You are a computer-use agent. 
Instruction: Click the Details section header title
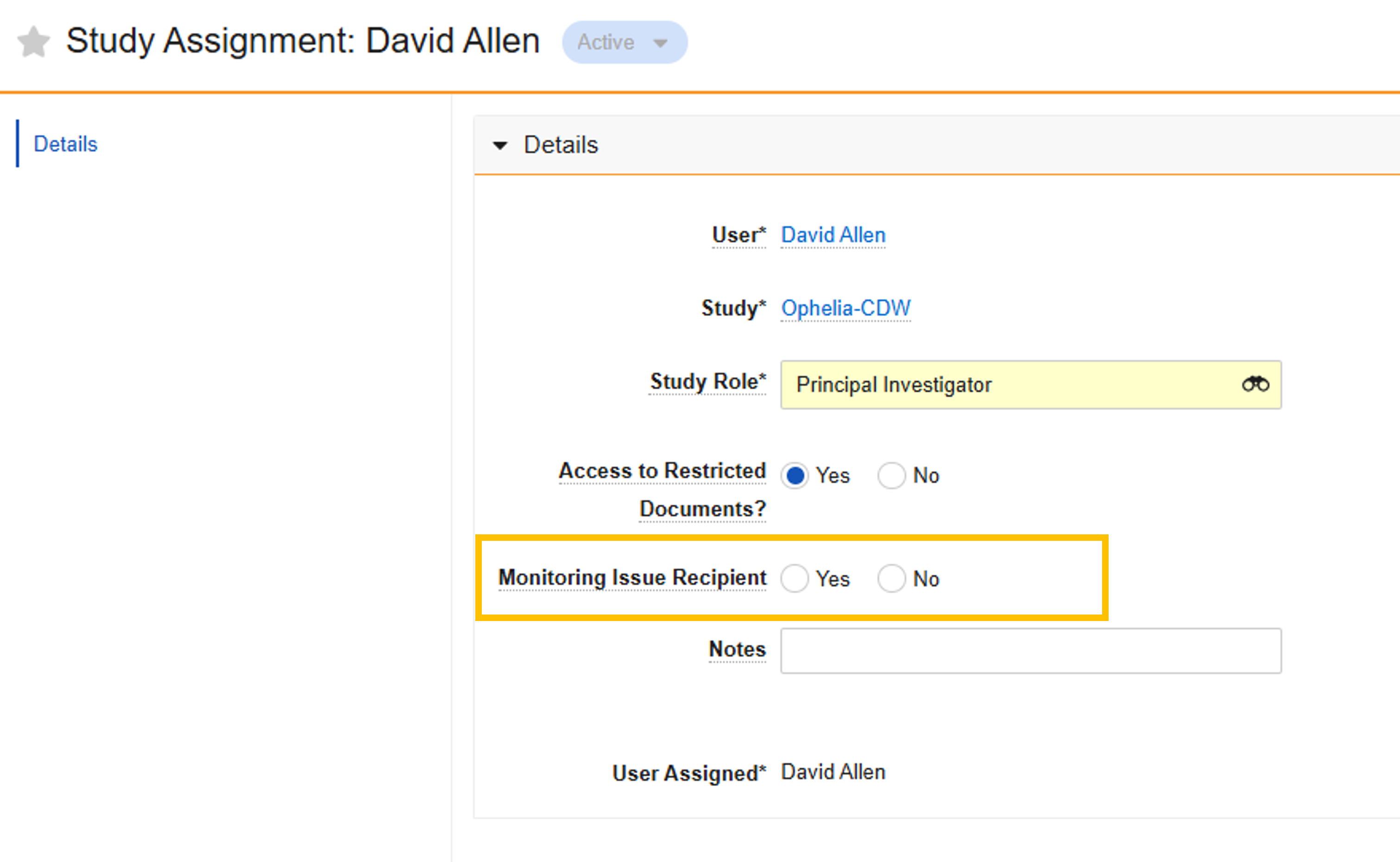click(x=561, y=145)
